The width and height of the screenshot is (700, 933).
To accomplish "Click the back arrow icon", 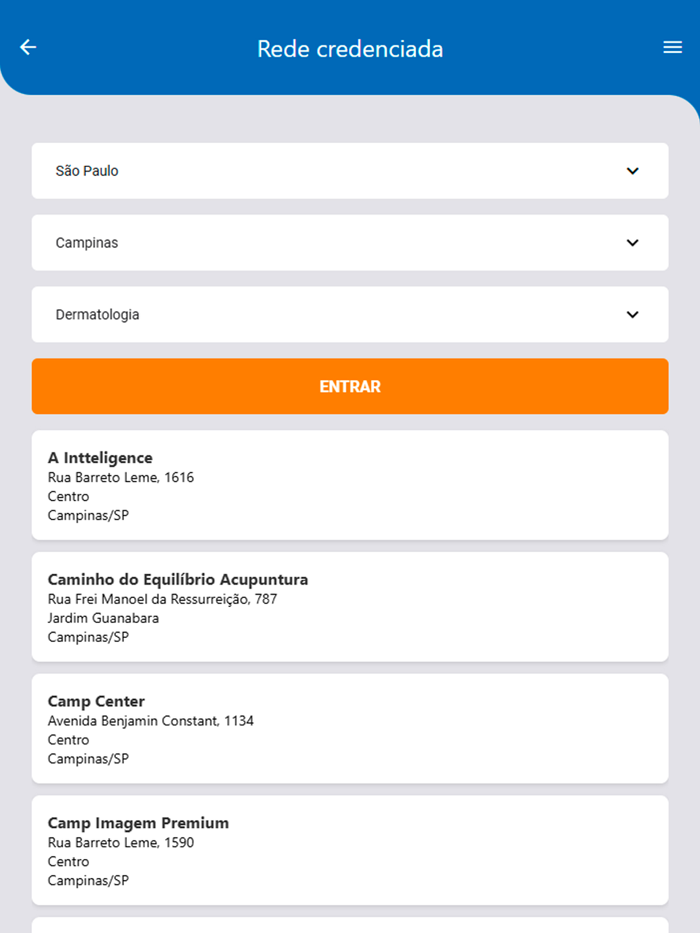I will 27,47.
